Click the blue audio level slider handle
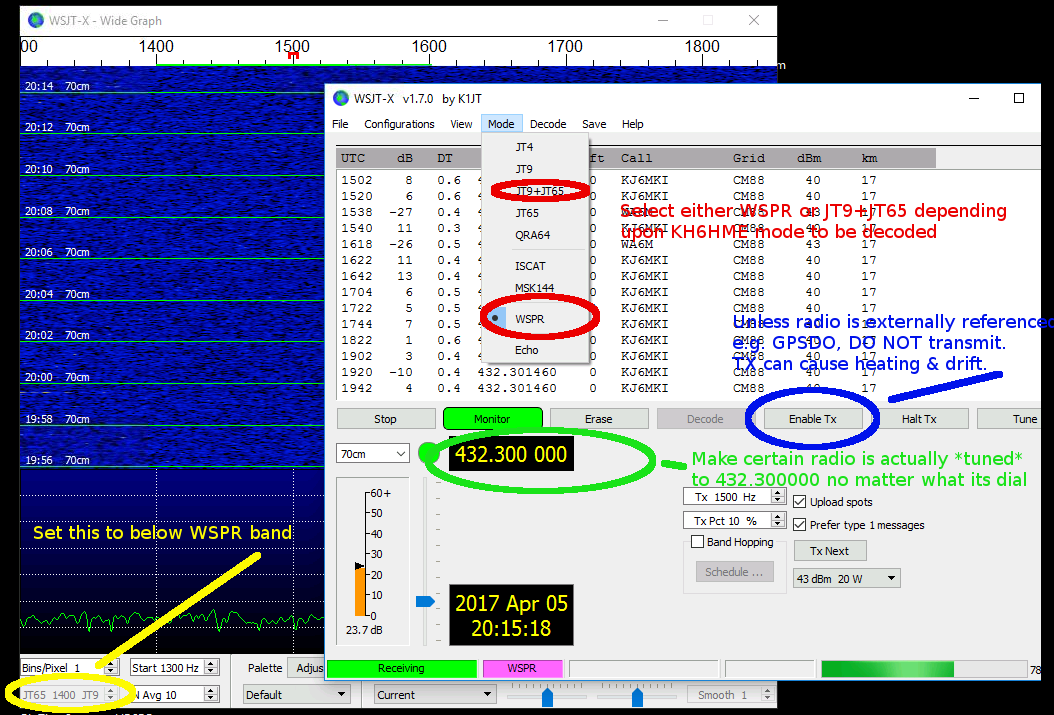Viewport: 1054px width, 715px height. (x=425, y=601)
